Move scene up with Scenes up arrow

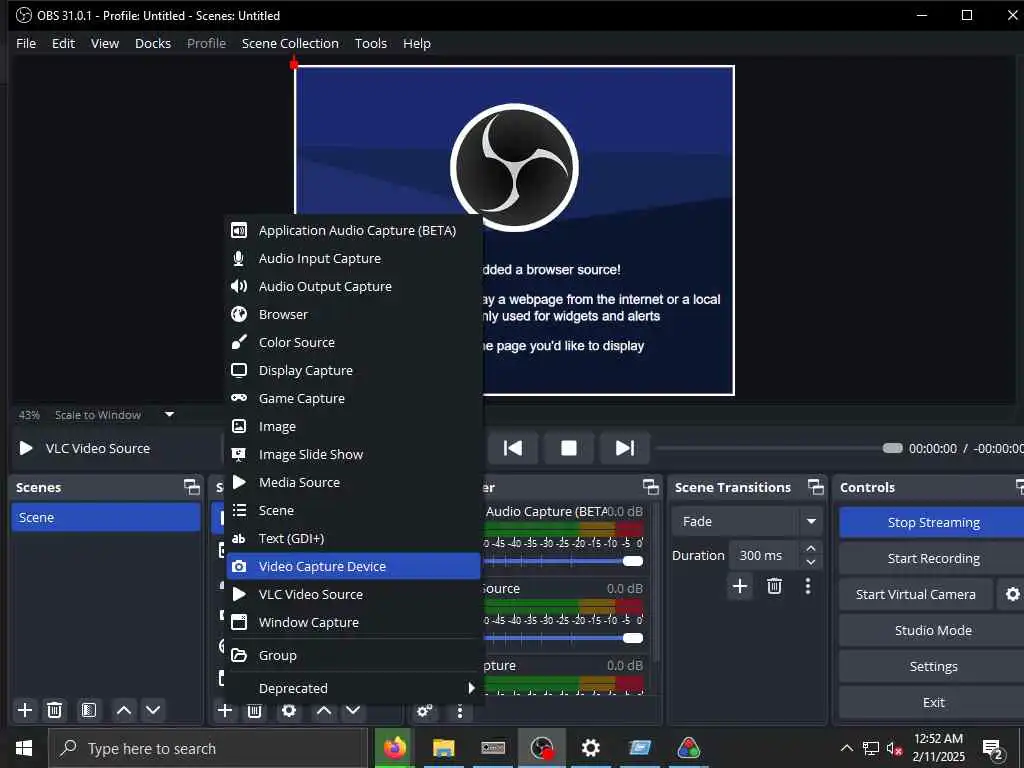(124, 710)
